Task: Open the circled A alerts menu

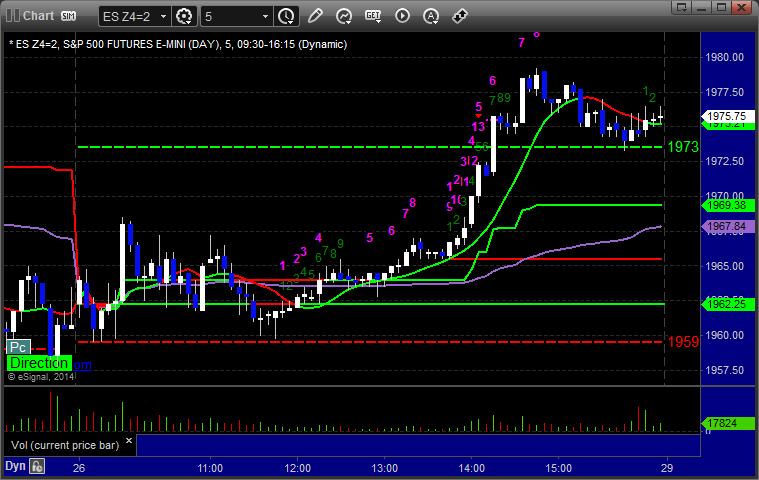Action: tap(431, 16)
